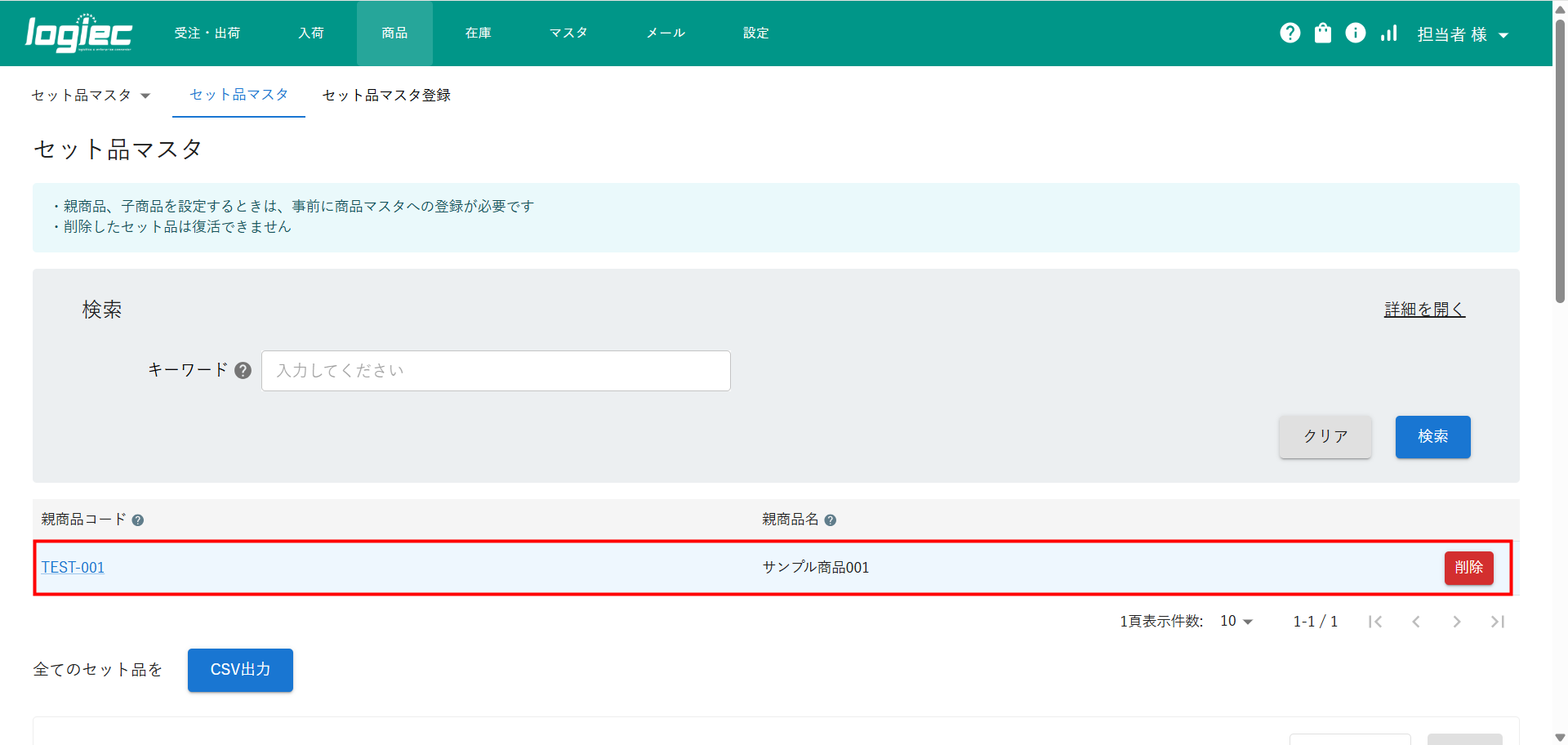Open the TEST-001 product code link
Image resolution: width=1568 pixels, height=745 pixels.
click(x=73, y=568)
